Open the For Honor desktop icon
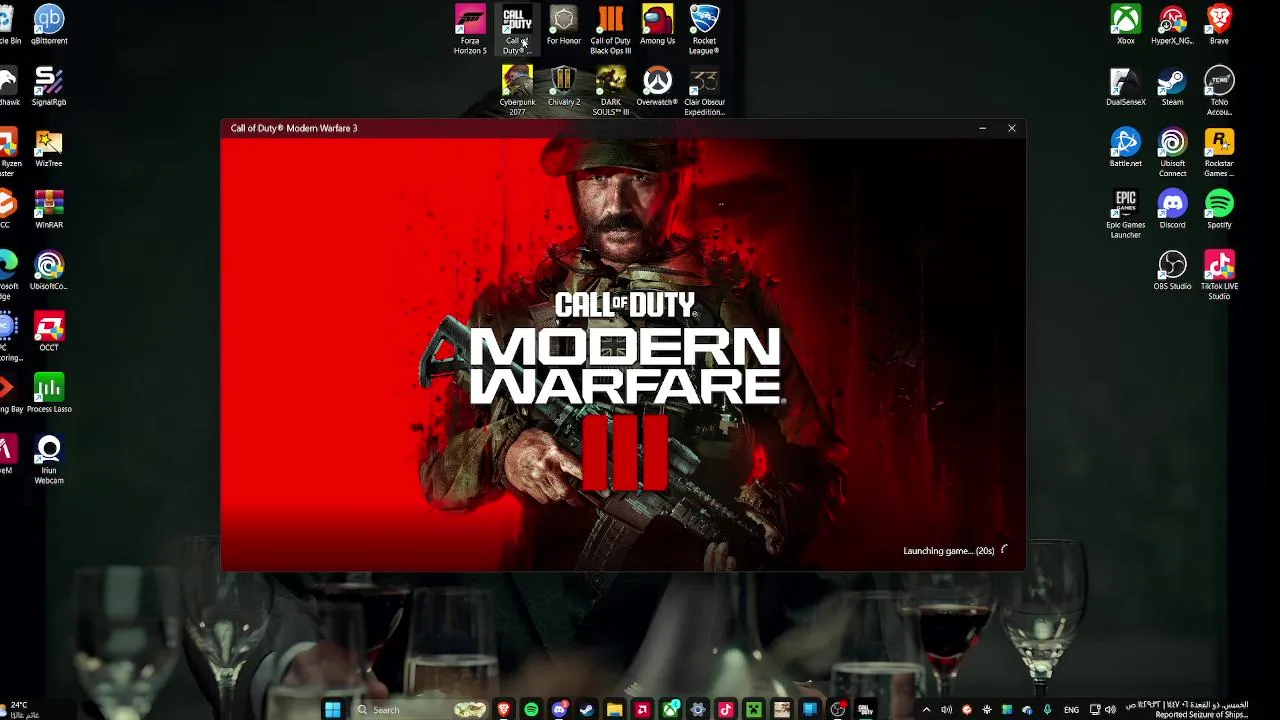Screen dimensions: 1280x720 tap(563, 25)
